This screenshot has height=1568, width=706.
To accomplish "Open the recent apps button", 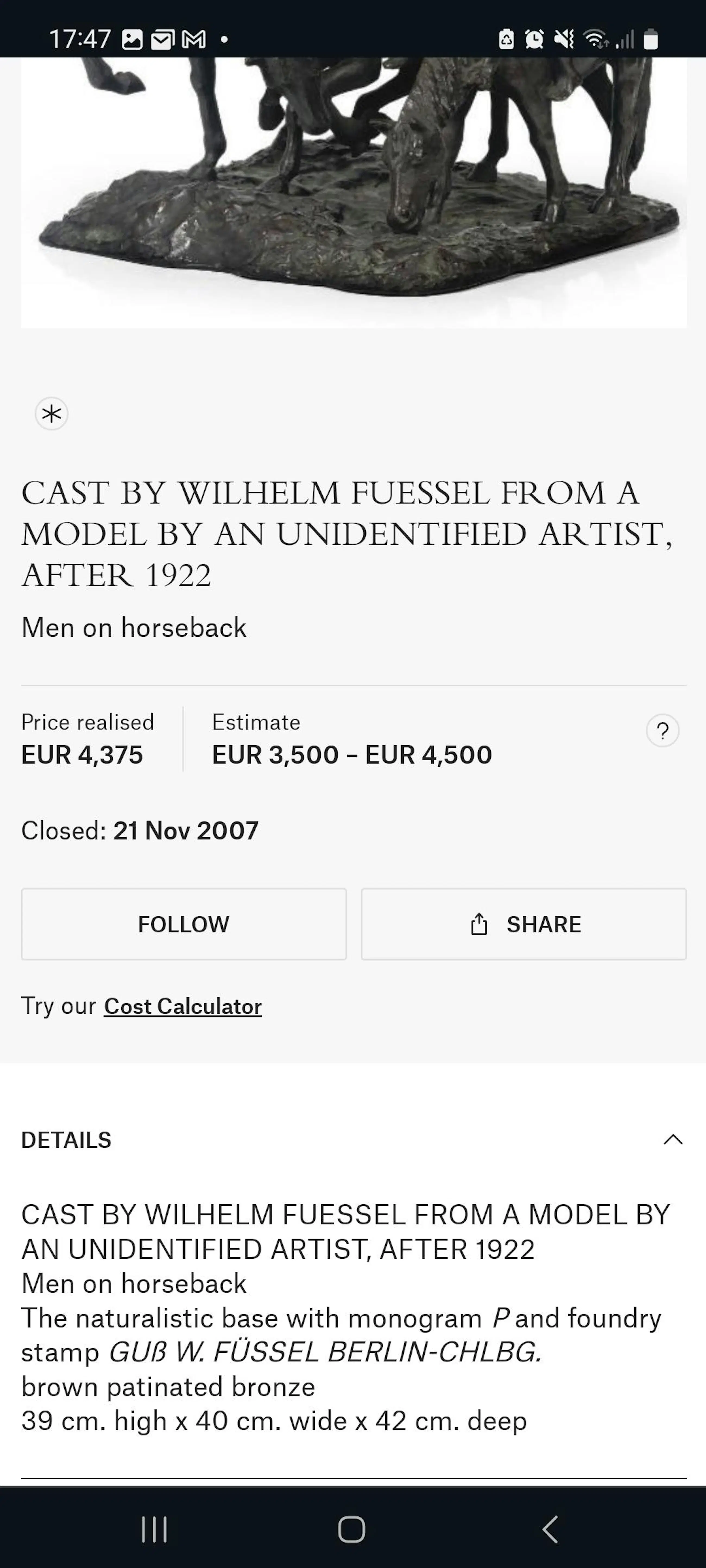I will pos(154,1528).
